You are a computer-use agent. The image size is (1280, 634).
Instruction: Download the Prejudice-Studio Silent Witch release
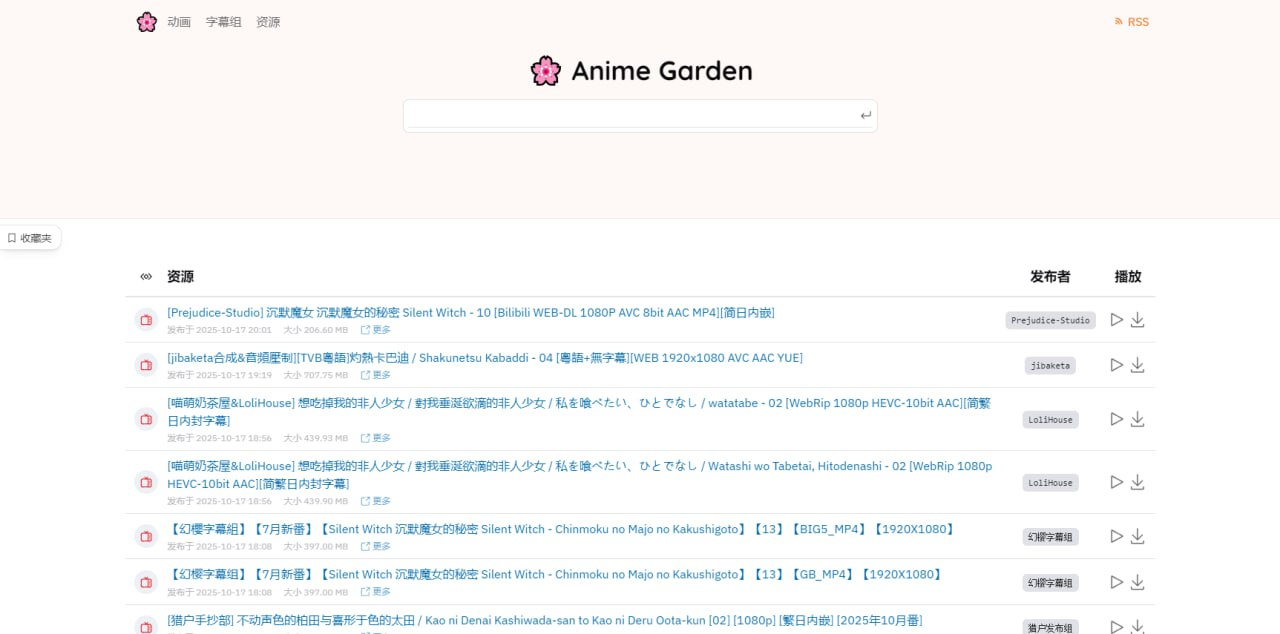point(1137,320)
